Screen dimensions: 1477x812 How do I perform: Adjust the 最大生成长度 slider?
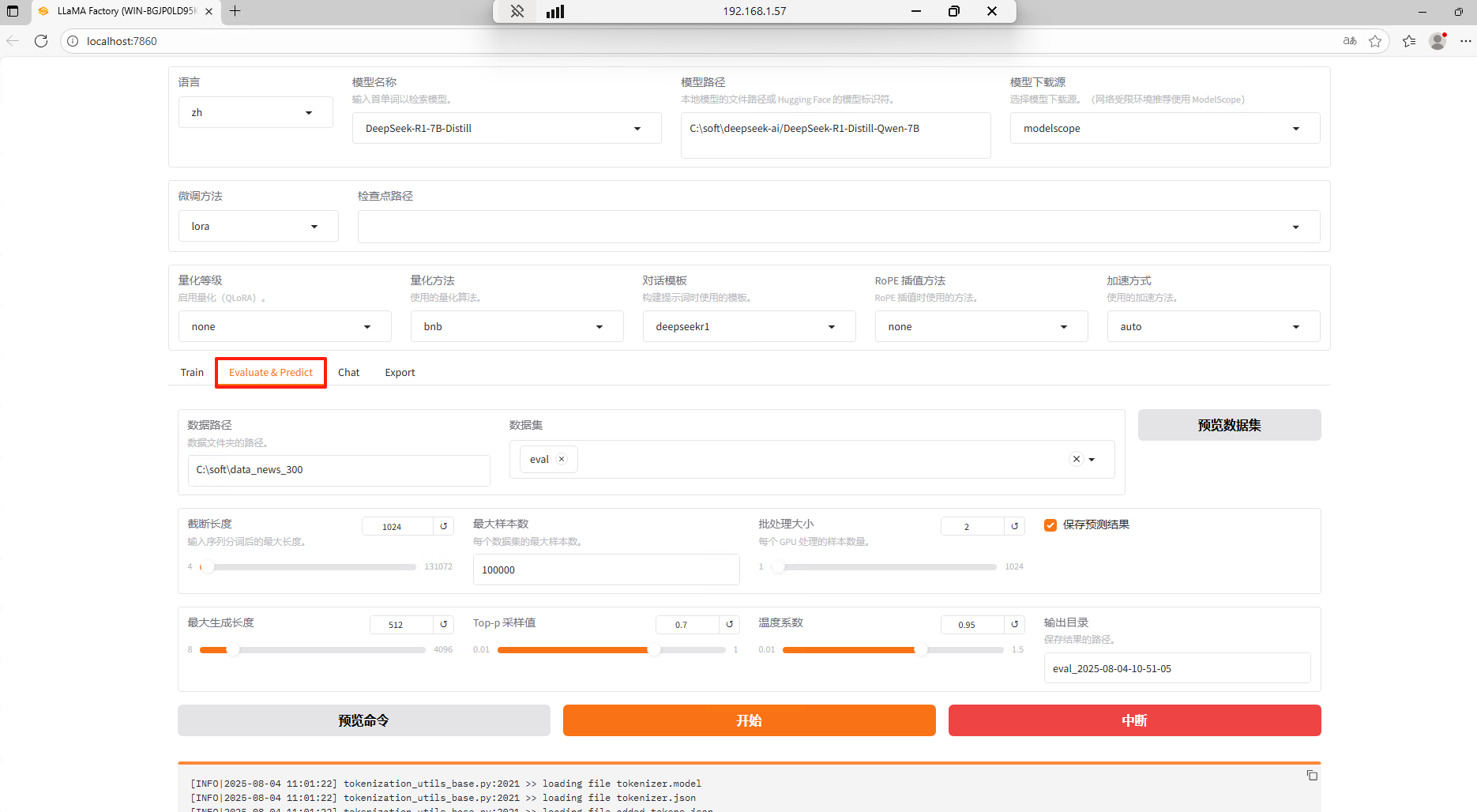pos(313,649)
